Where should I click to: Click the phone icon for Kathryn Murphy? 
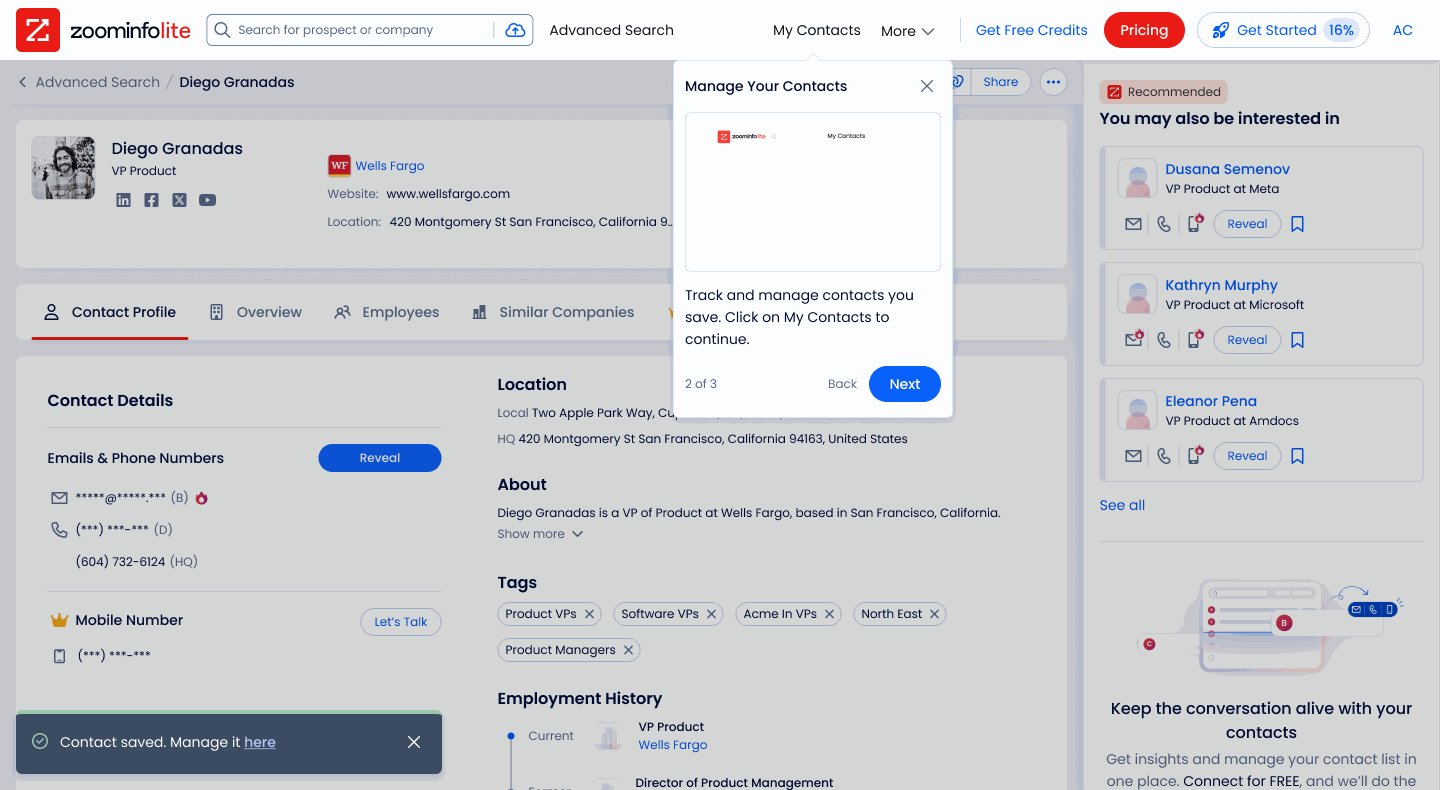coord(1164,340)
